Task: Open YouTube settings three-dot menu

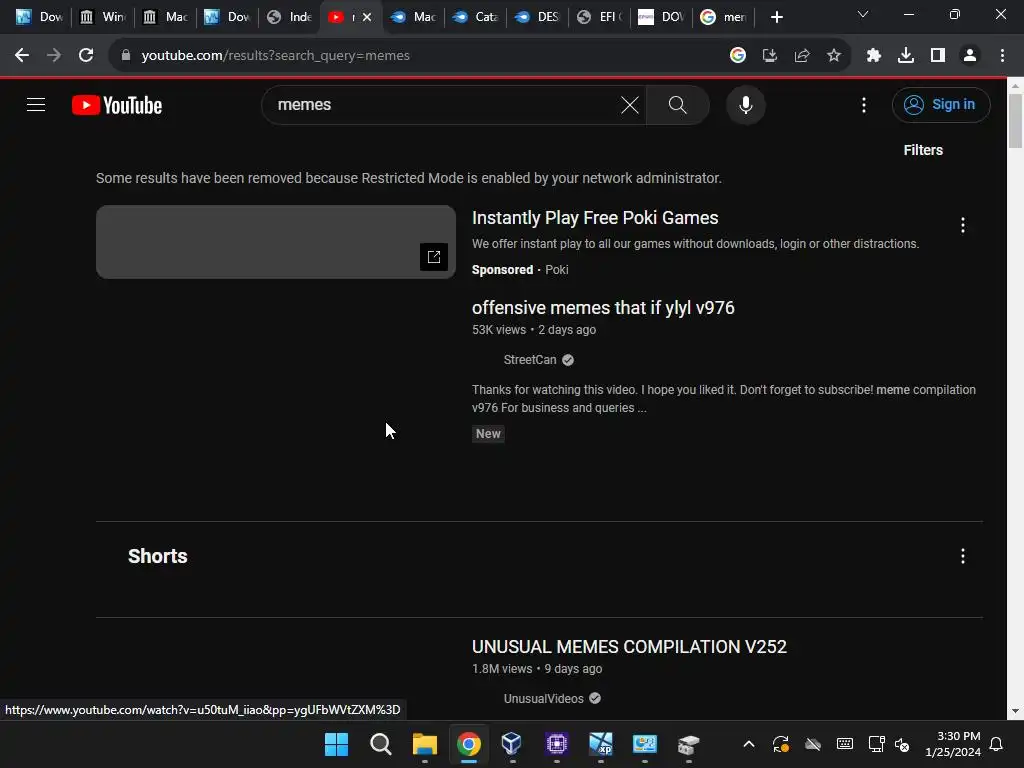Action: pos(863,105)
